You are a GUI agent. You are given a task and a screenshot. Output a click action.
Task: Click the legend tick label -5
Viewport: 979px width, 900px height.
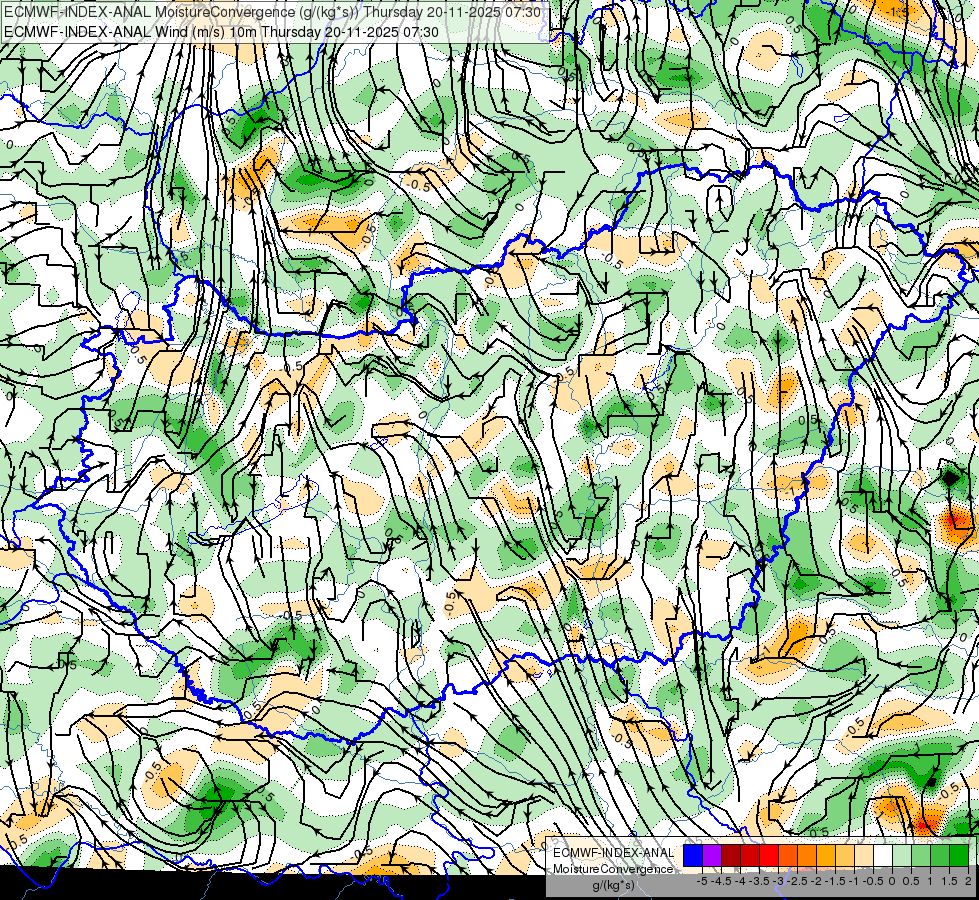702,881
